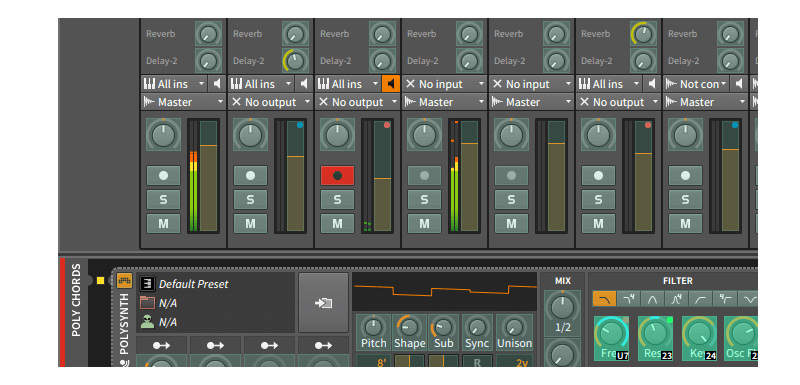This screenshot has height=385, width=800.
Task: Click the alien-head creator icon beside N/A
Action: point(147,322)
